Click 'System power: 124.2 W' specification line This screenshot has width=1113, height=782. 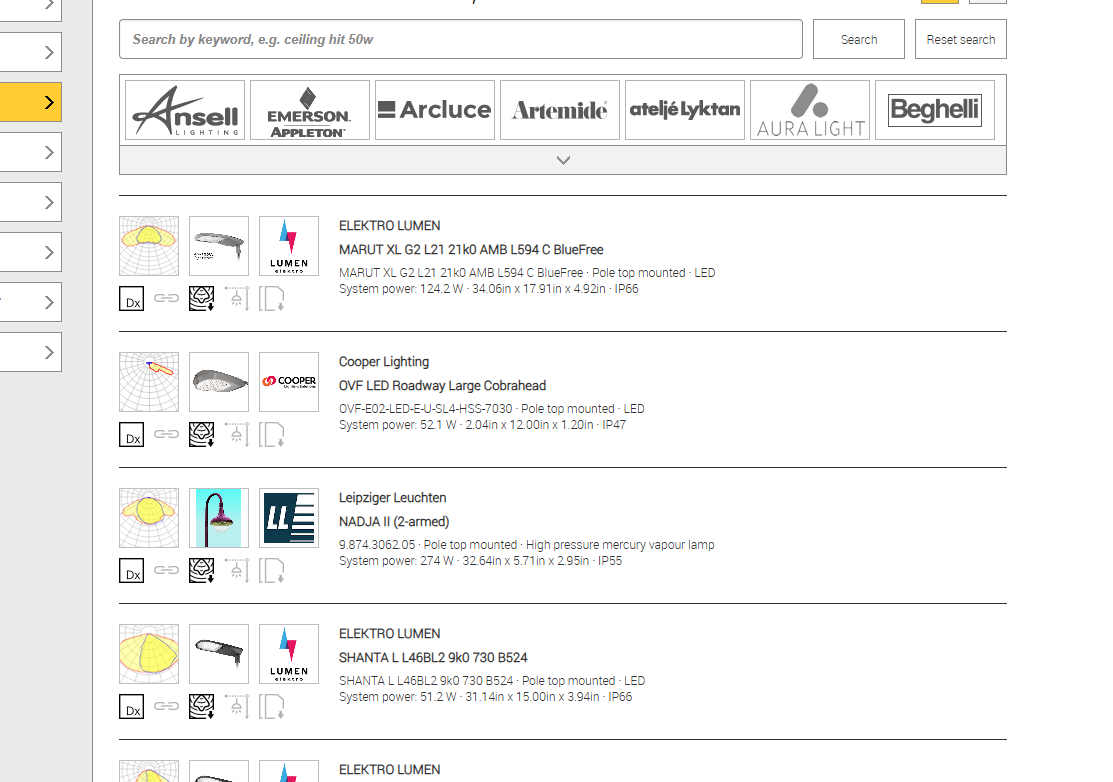488,289
